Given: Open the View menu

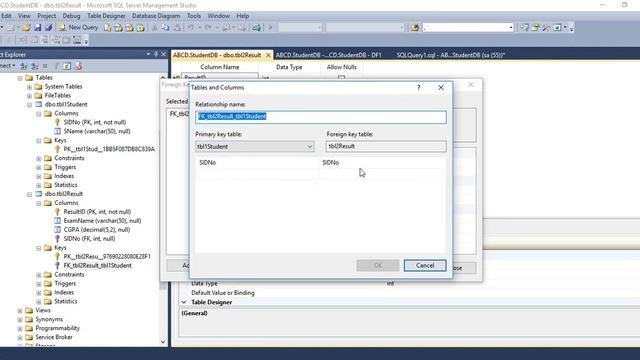Looking at the screenshot, I should click(24, 16).
